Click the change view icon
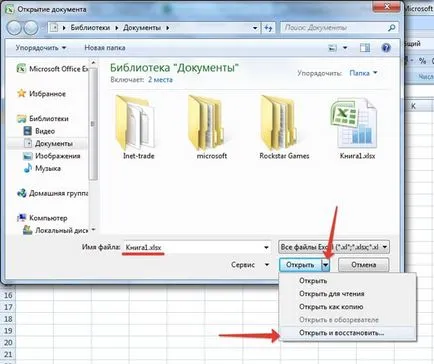Viewport: 434px width, 364px height. [x=333, y=48]
